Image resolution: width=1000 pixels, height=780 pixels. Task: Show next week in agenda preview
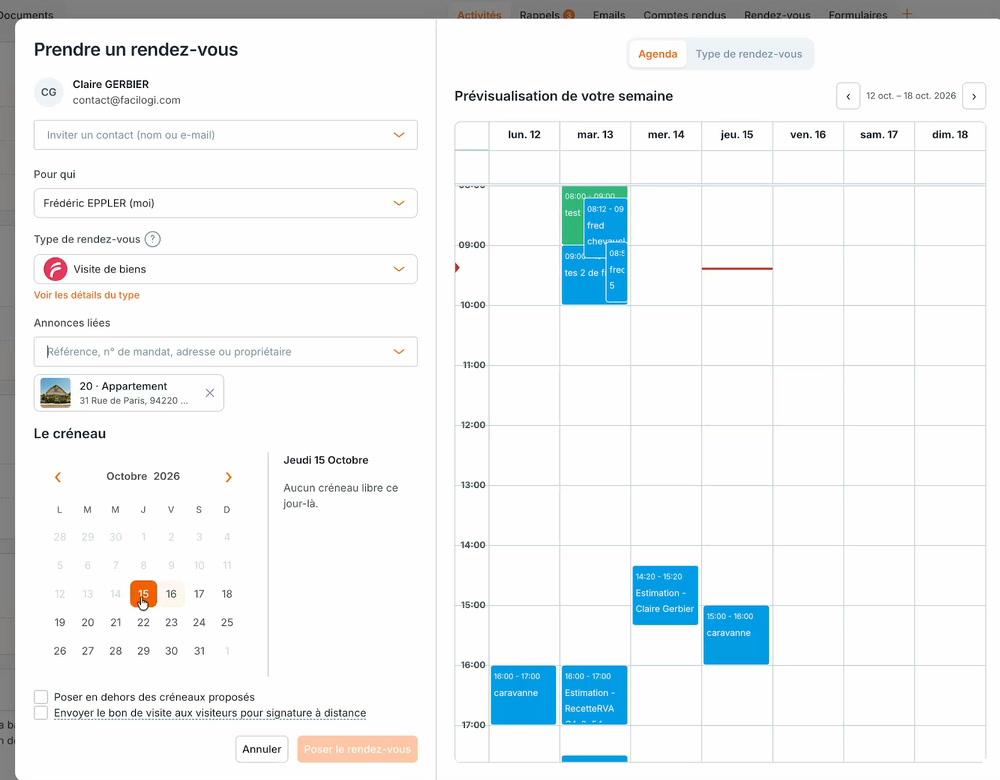point(974,96)
